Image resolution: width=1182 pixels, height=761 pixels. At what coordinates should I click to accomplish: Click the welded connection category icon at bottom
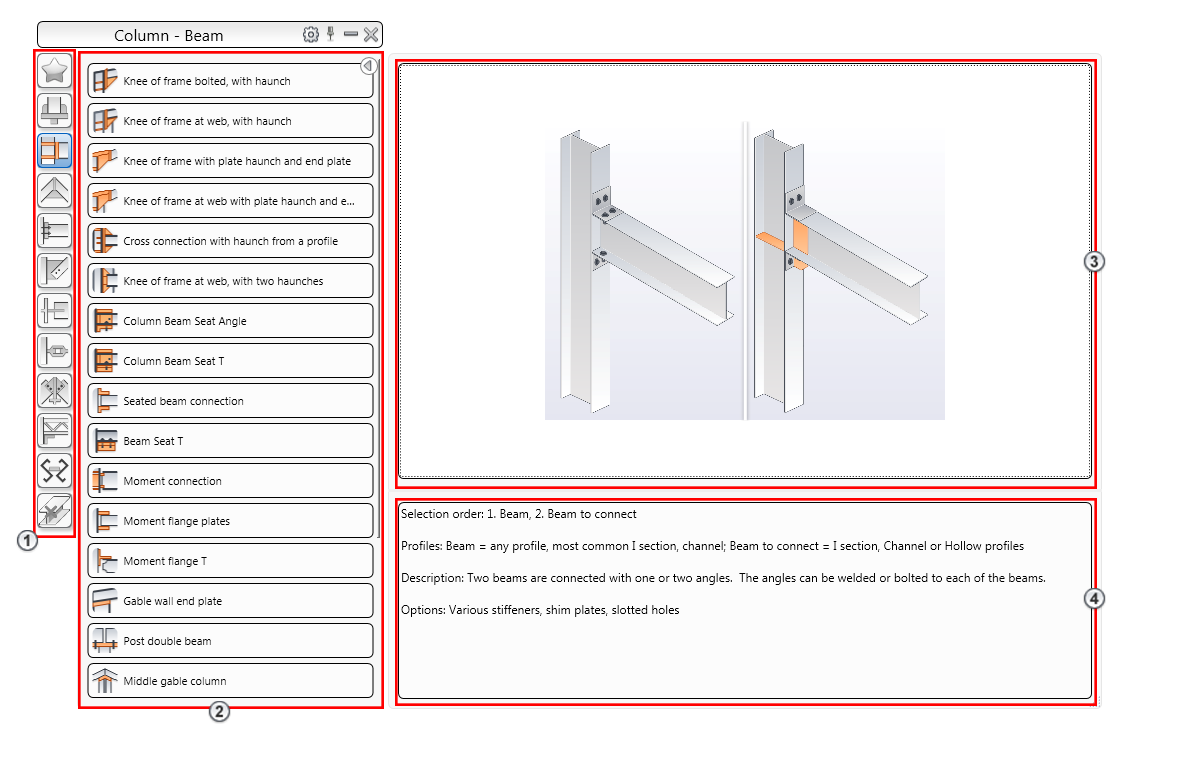pos(55,511)
